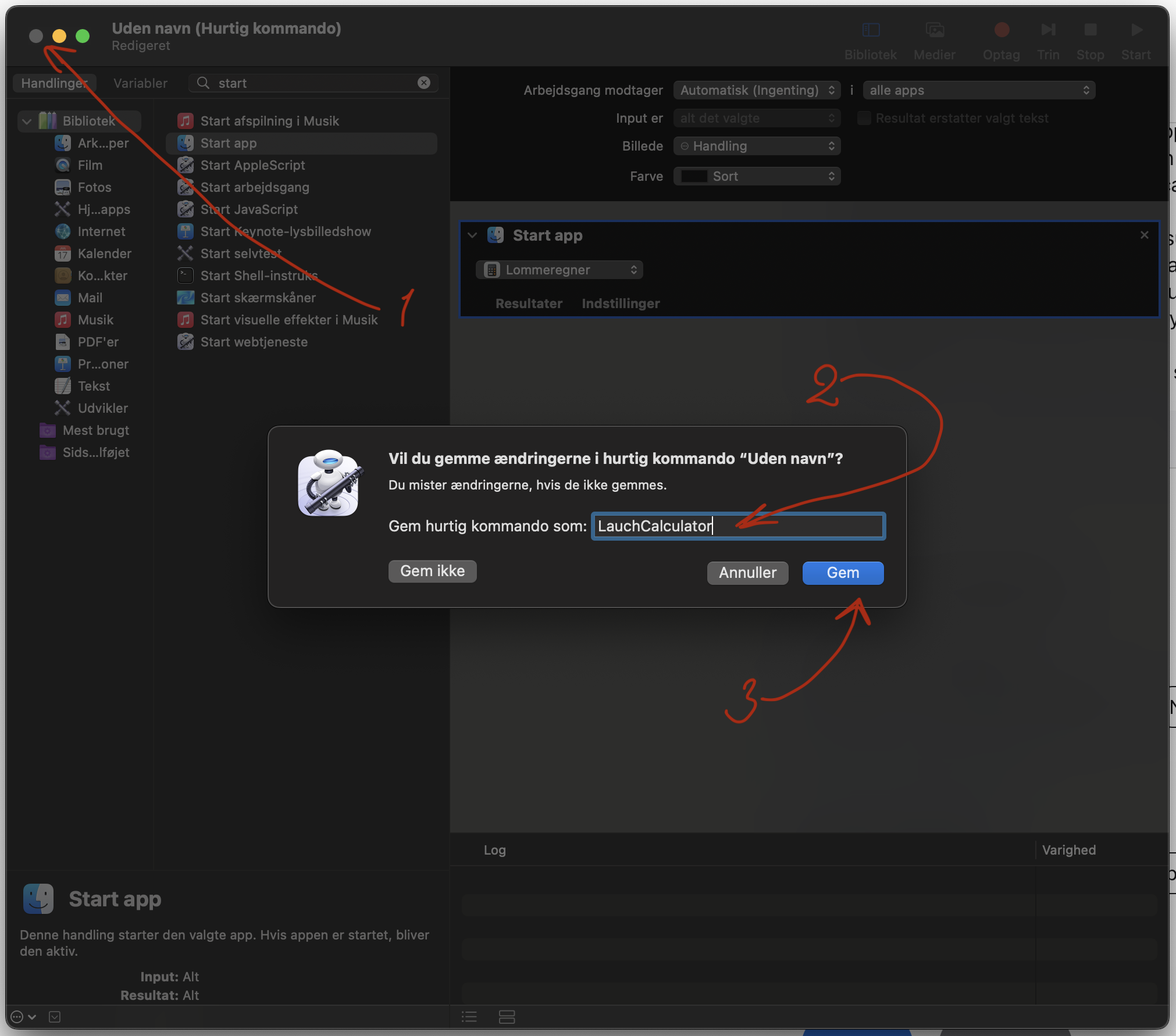Select Start AppleScript action in list
Viewport: 1176px width, 1036px height.
(x=252, y=165)
